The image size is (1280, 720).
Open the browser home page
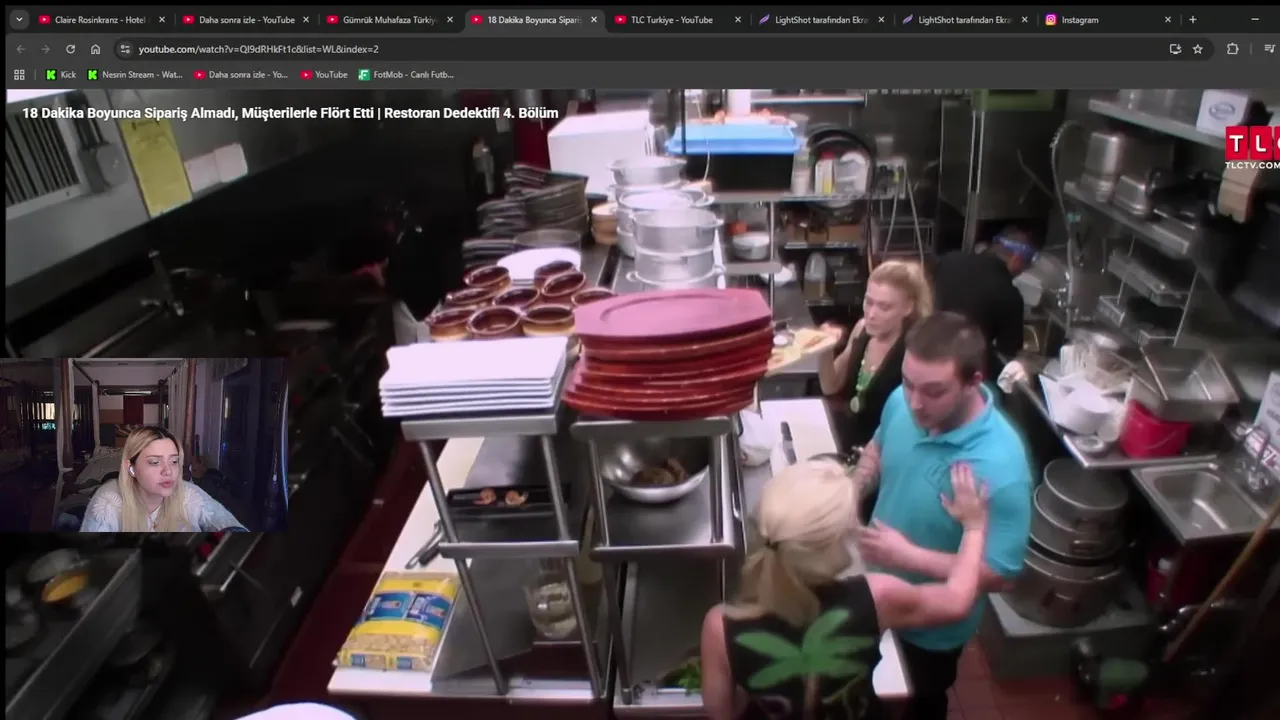pyautogui.click(x=95, y=49)
